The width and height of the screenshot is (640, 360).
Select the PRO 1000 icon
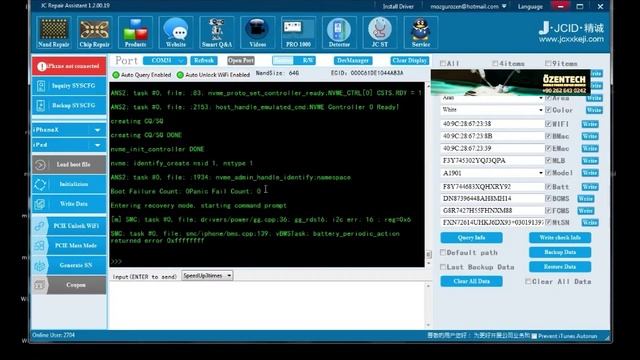click(x=298, y=33)
